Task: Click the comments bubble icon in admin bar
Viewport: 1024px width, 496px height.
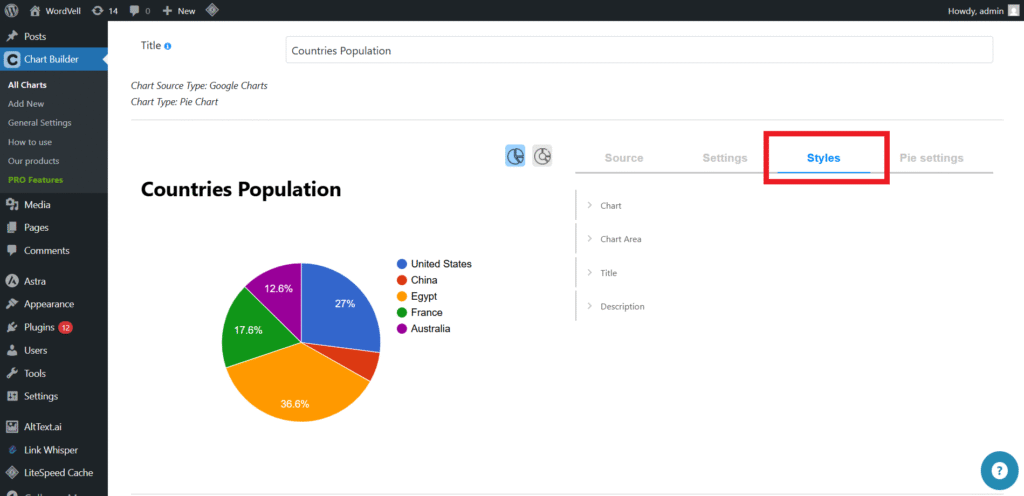Action: [138, 10]
